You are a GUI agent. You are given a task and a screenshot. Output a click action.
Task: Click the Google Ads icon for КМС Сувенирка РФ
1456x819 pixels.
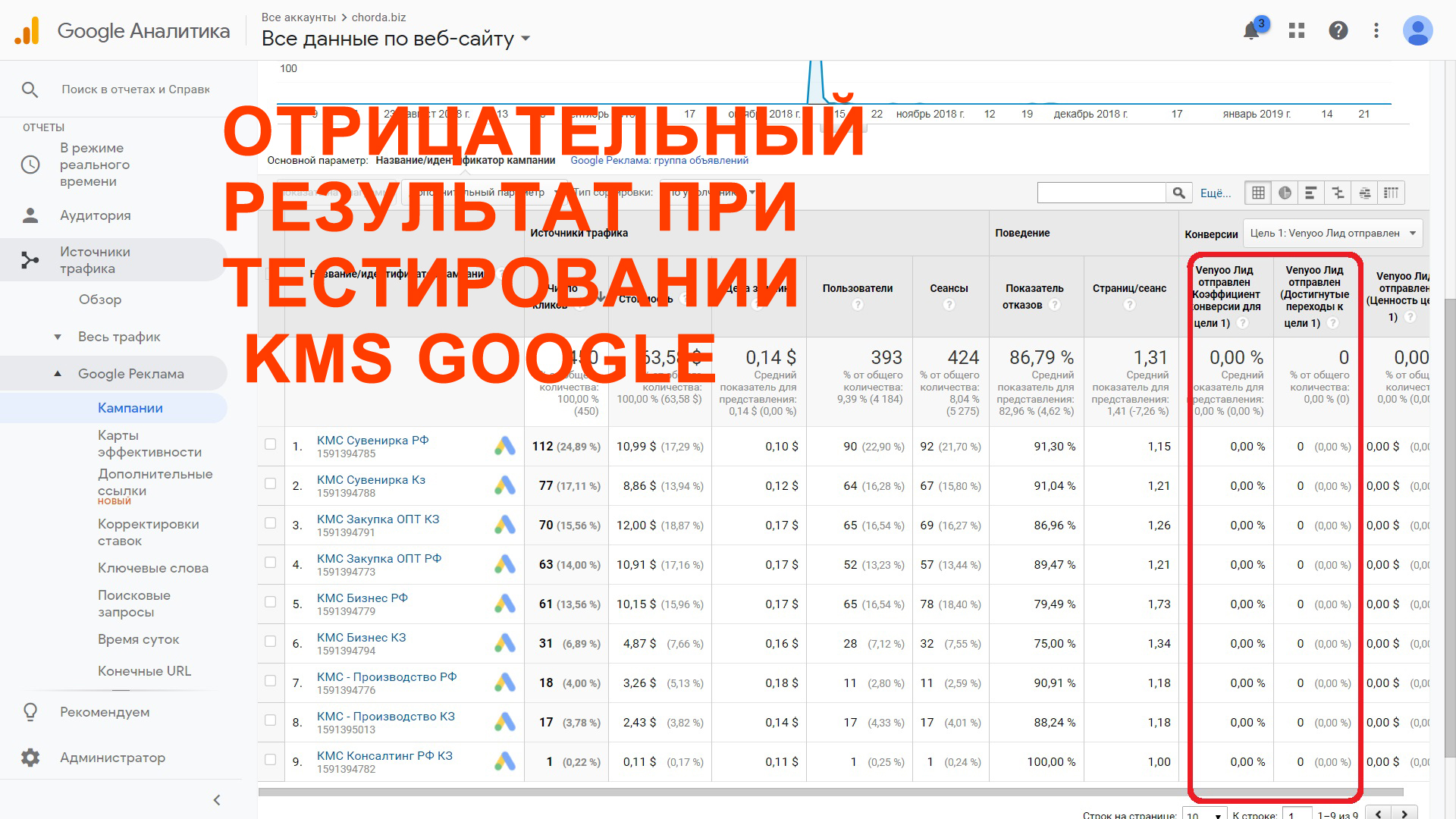[x=505, y=446]
